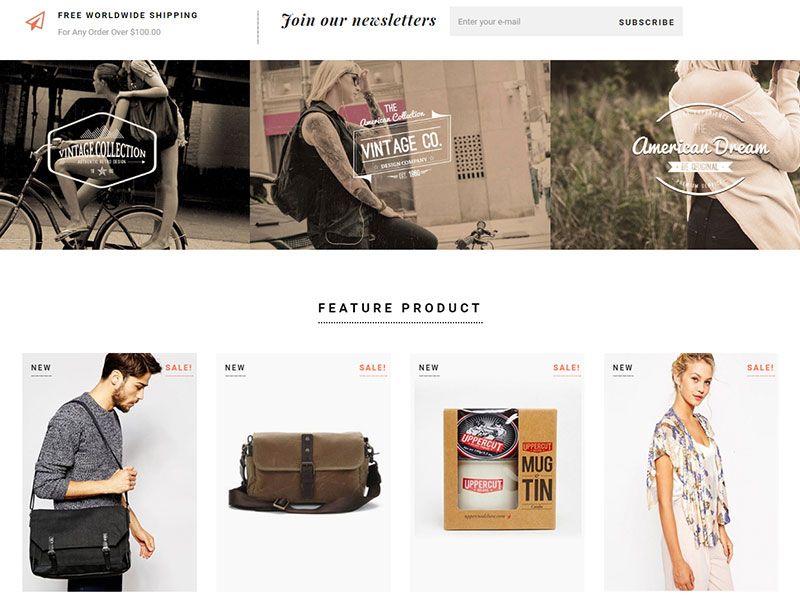Click the Vintage Collection hexagon badge logo
This screenshot has width=800, height=600.
102,151
